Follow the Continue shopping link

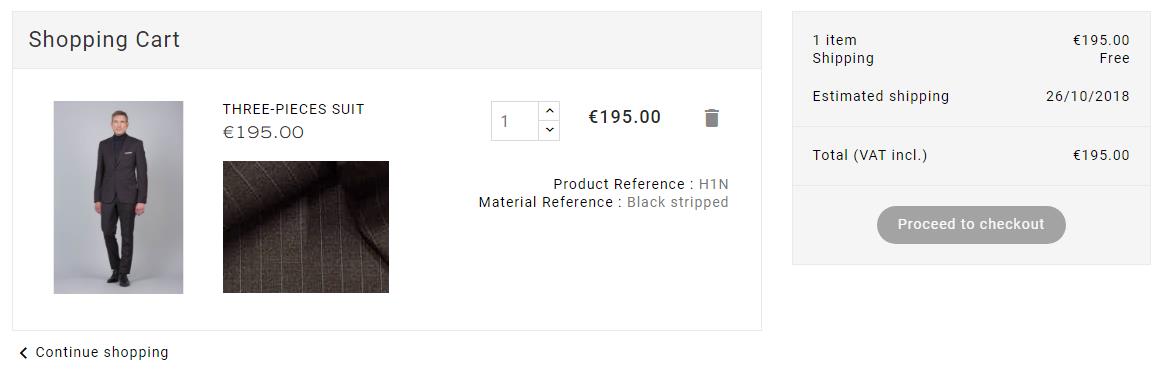102,352
